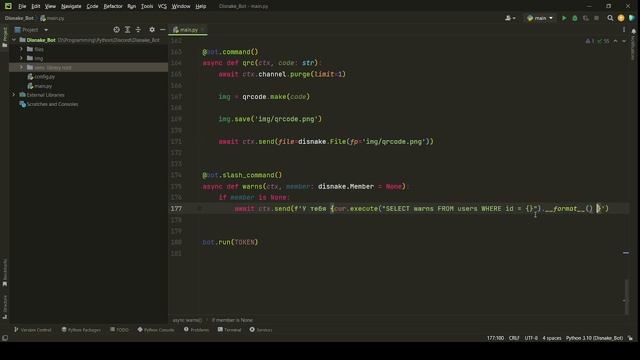Open the Run menu
Image resolution: width=640 pixels, height=360 pixels.
tap(131, 6)
